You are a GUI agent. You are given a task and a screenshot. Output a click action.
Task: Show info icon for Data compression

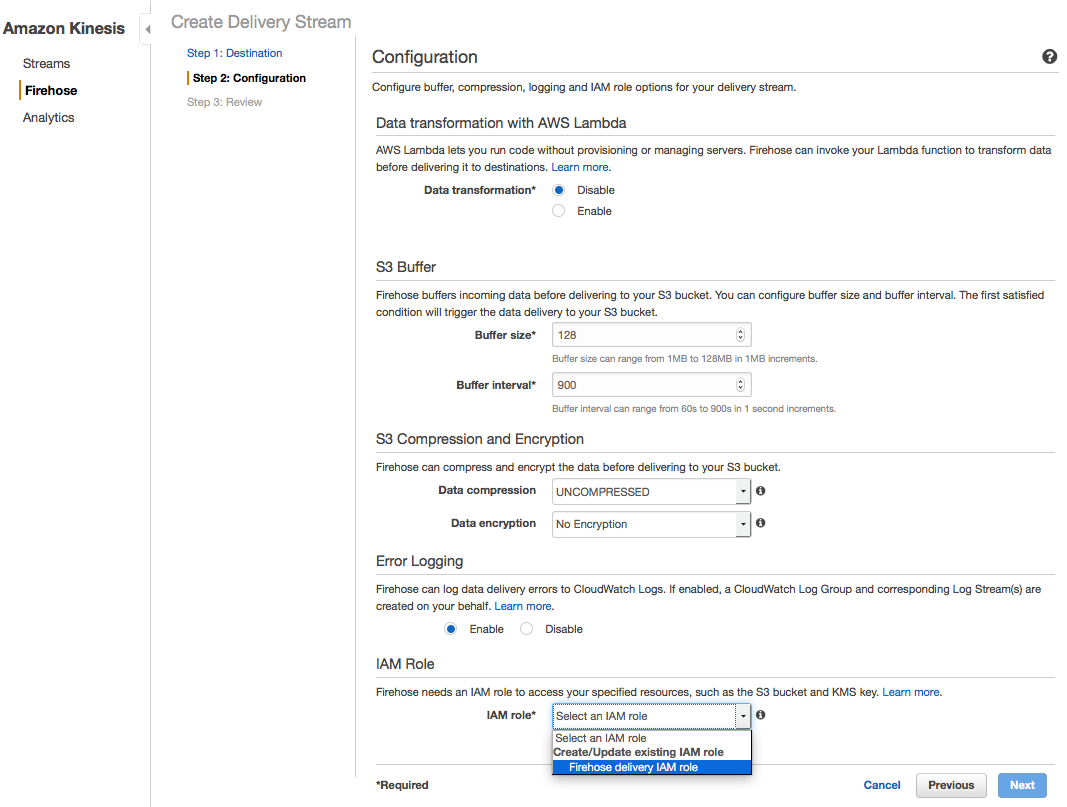click(761, 491)
